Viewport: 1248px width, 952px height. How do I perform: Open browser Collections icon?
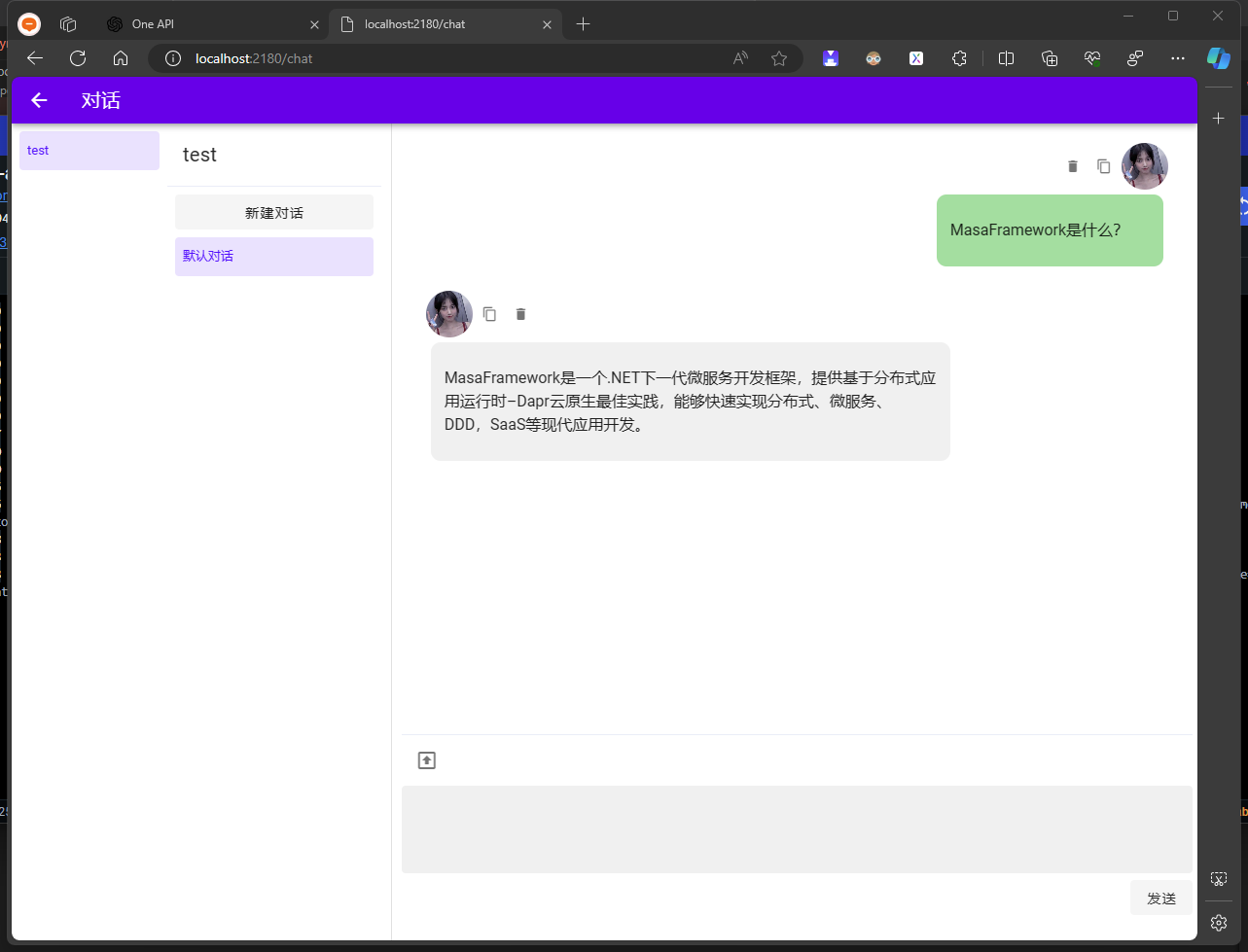click(1050, 58)
